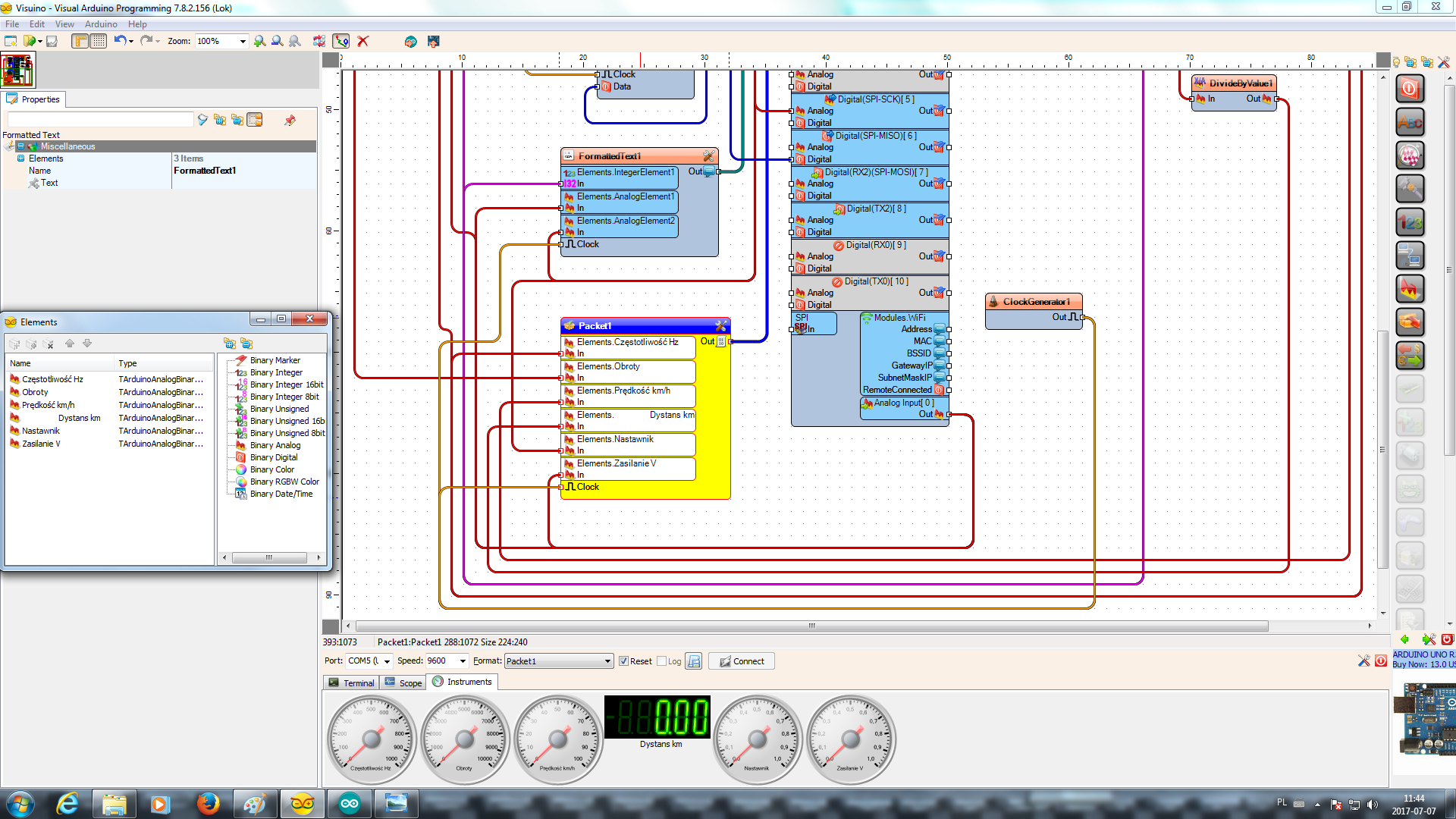This screenshot has width=1456, height=819.
Task: Select Analog category in component palette
Action: pyautogui.click(x=1410, y=289)
